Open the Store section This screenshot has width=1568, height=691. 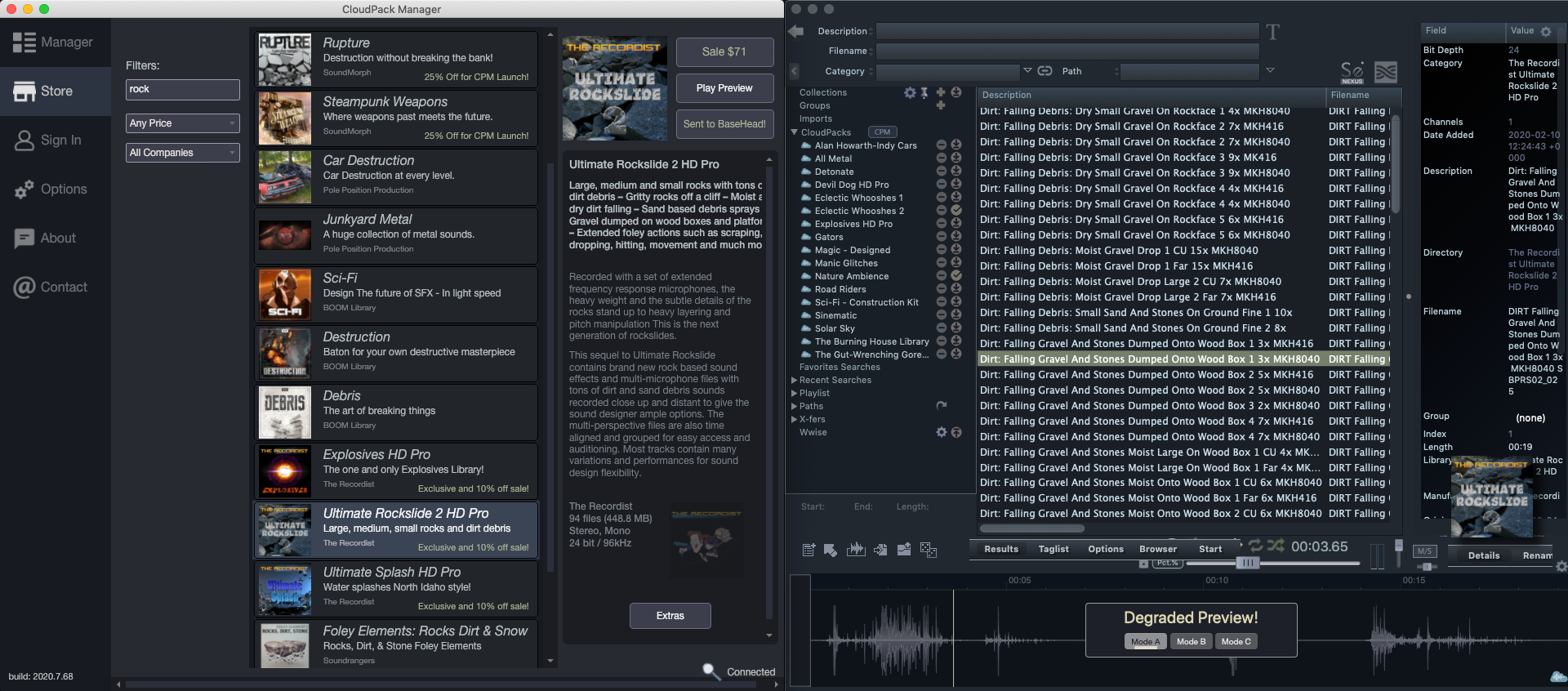(55, 91)
